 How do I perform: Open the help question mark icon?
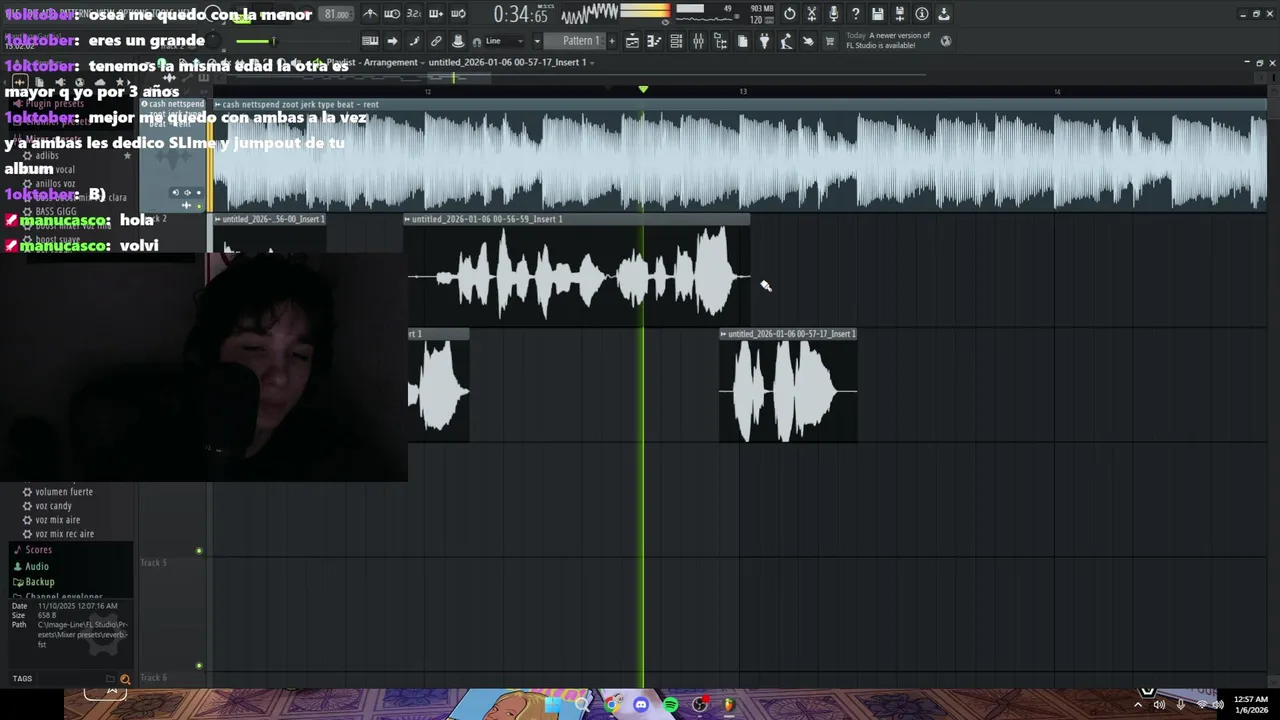coord(856,14)
